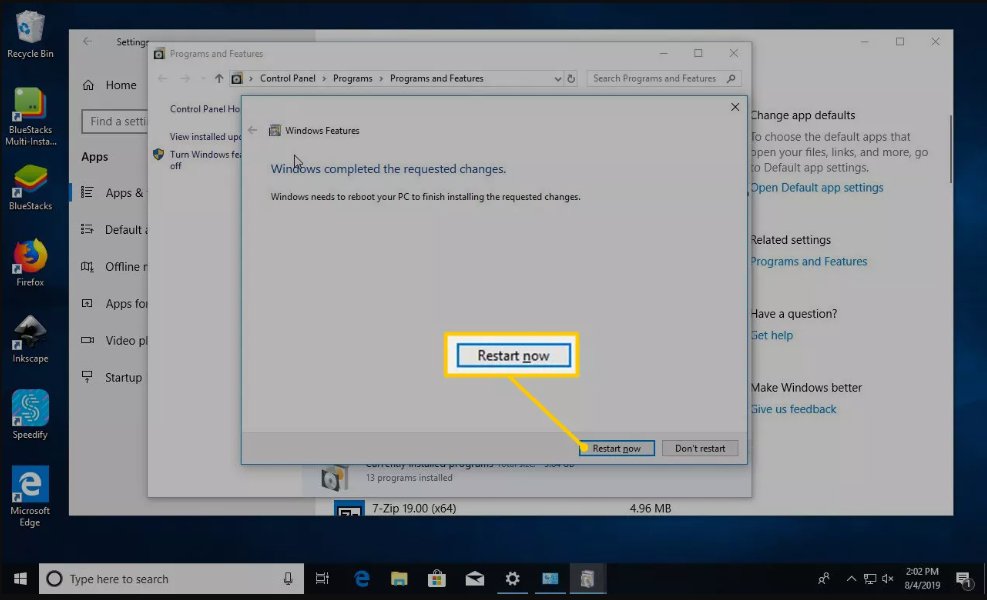Click the Get help link
Viewport: 987px width, 600px height.
(x=772, y=336)
